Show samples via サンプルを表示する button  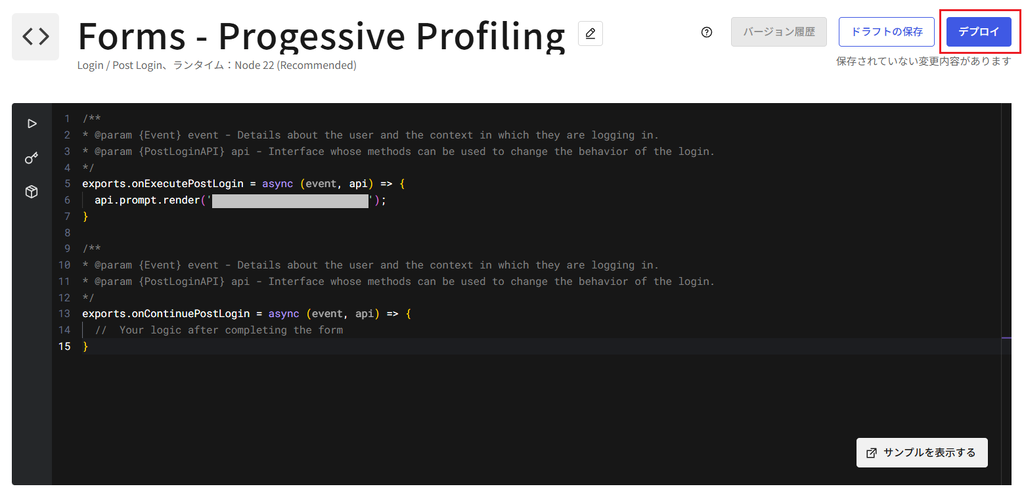point(921,453)
